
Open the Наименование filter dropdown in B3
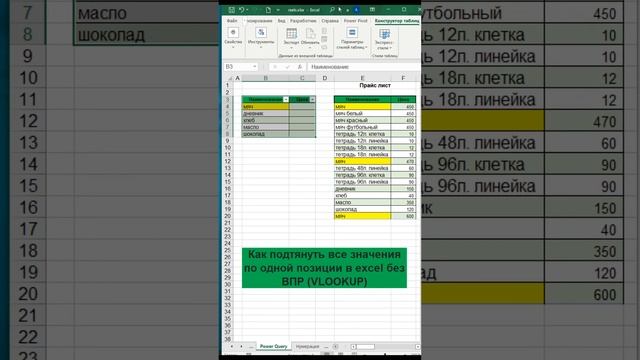click(286, 100)
